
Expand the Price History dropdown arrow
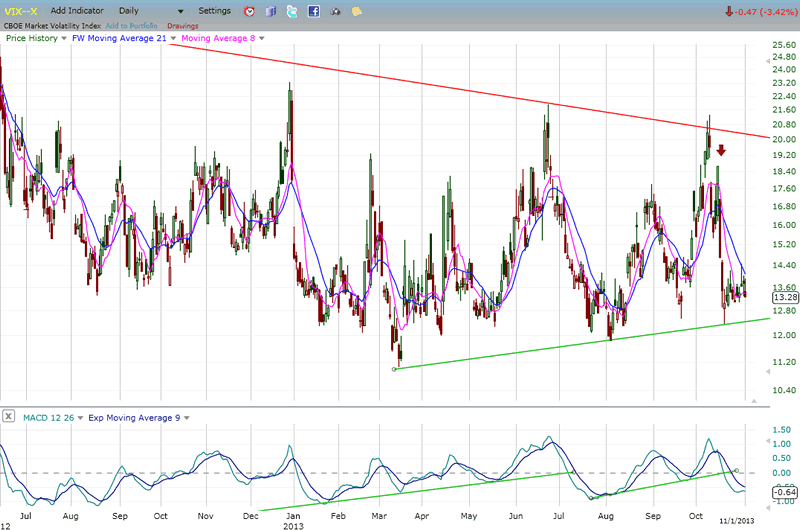click(x=64, y=39)
